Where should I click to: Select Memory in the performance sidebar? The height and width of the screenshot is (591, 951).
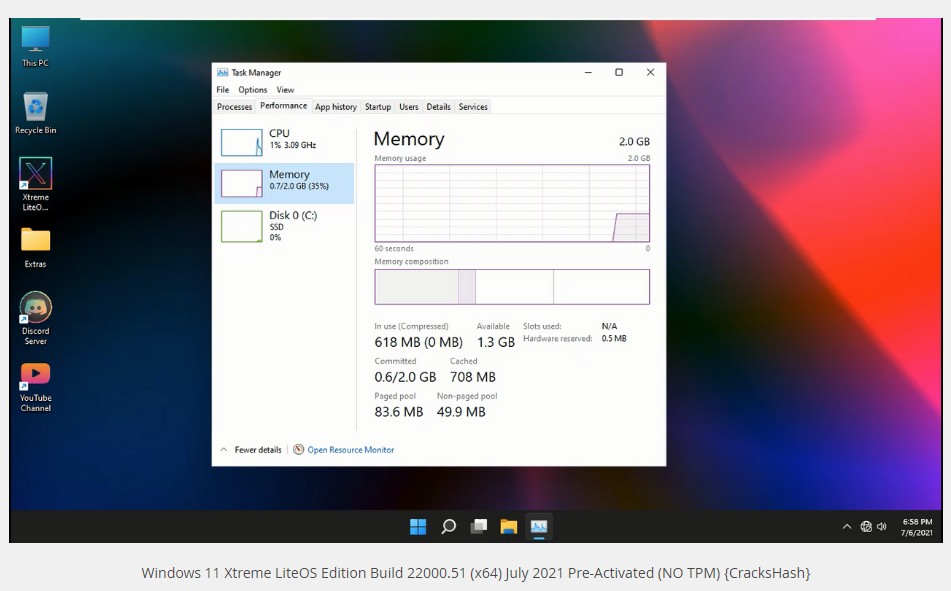pyautogui.click(x=284, y=183)
